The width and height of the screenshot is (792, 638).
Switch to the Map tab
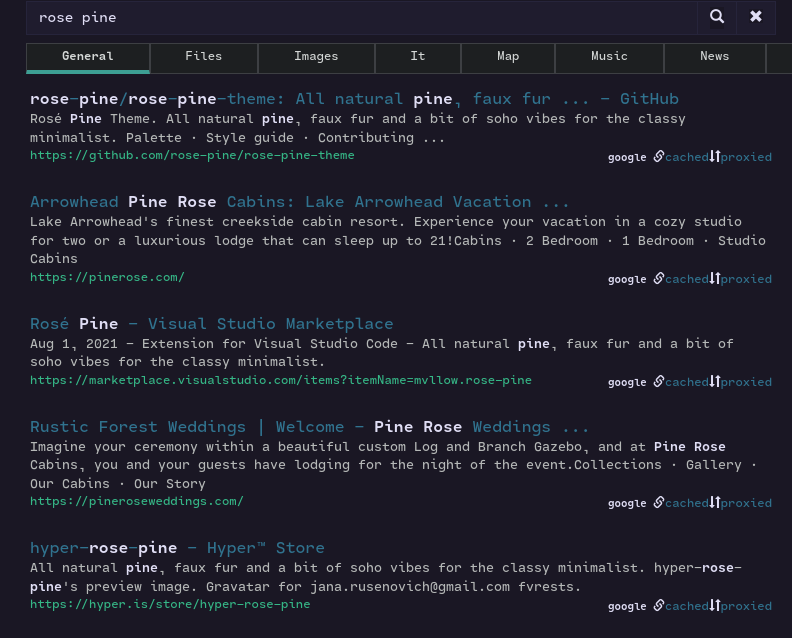point(508,57)
